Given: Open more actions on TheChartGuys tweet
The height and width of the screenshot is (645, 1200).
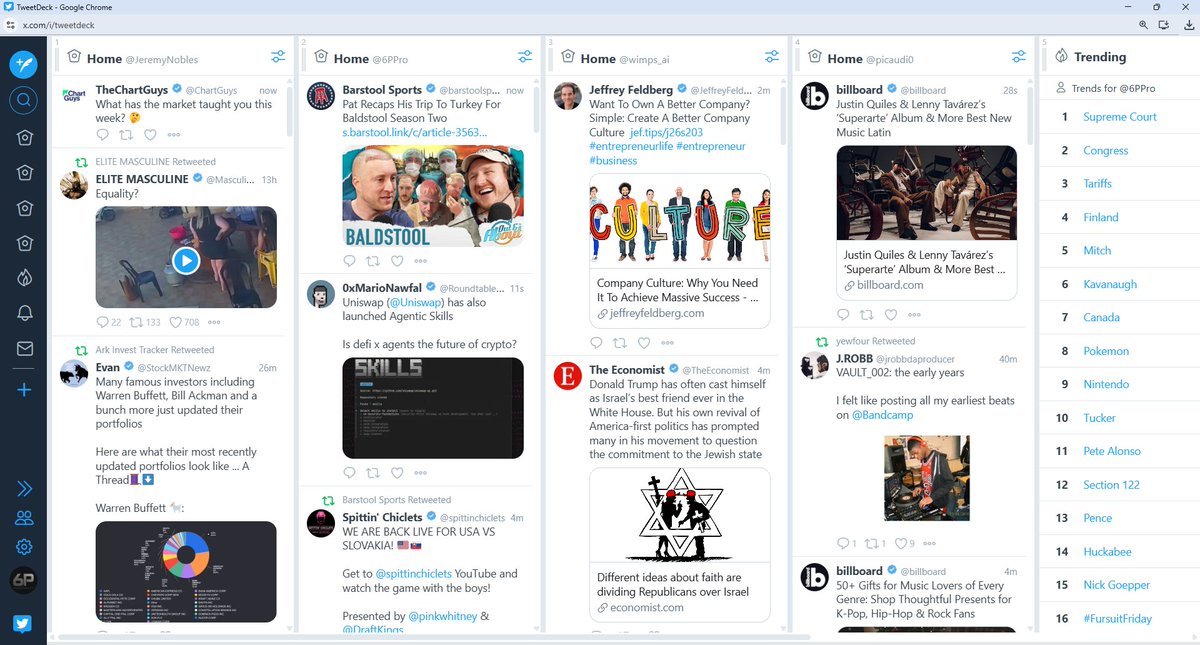Looking at the screenshot, I should pyautogui.click(x=174, y=133).
